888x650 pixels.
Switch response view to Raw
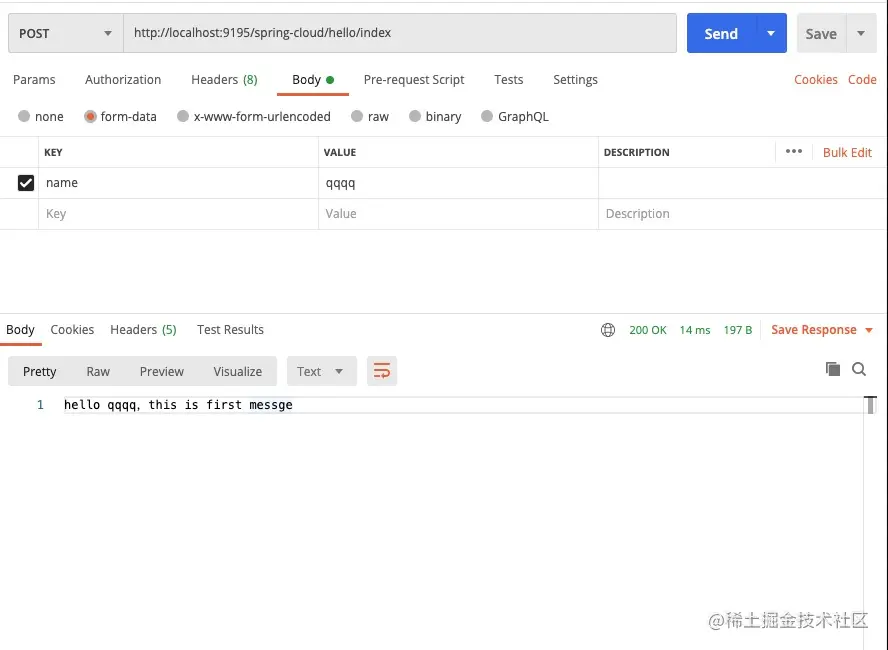tap(98, 371)
